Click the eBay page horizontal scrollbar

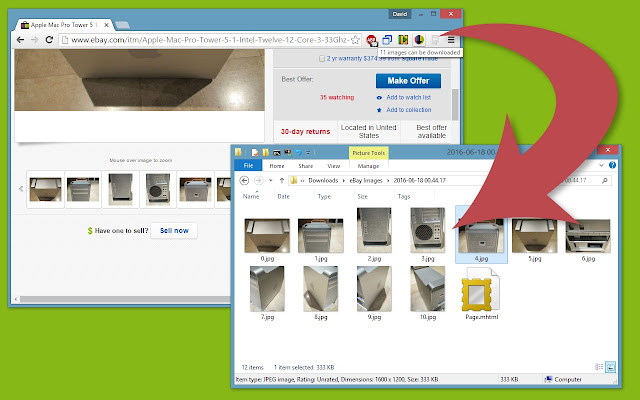(124, 299)
